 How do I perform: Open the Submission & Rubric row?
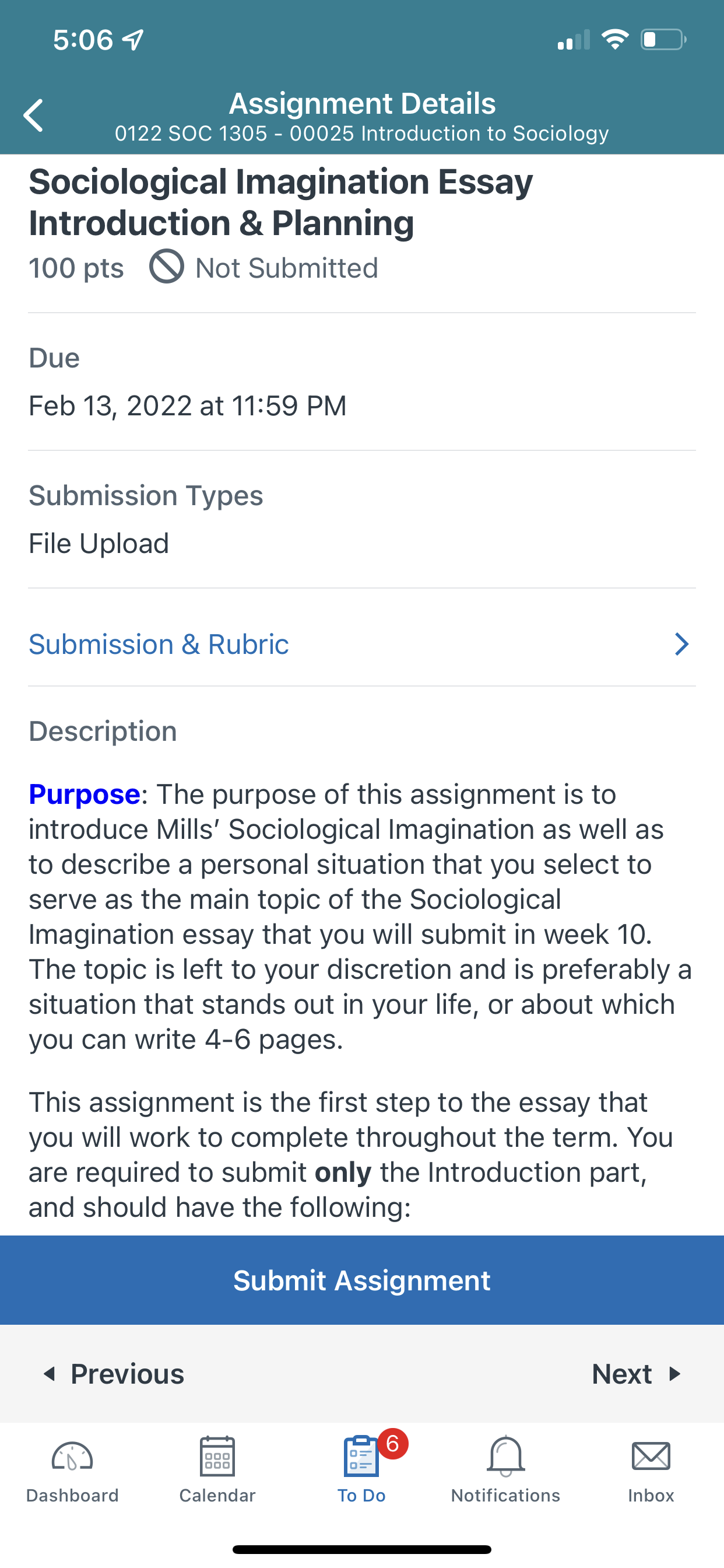362,644
